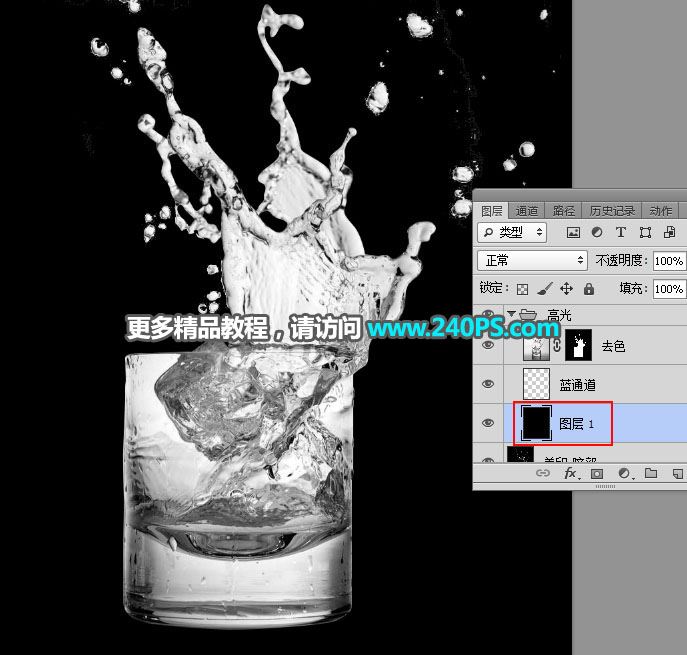Filter layers by type (T) icon
687x655 pixels.
point(620,232)
